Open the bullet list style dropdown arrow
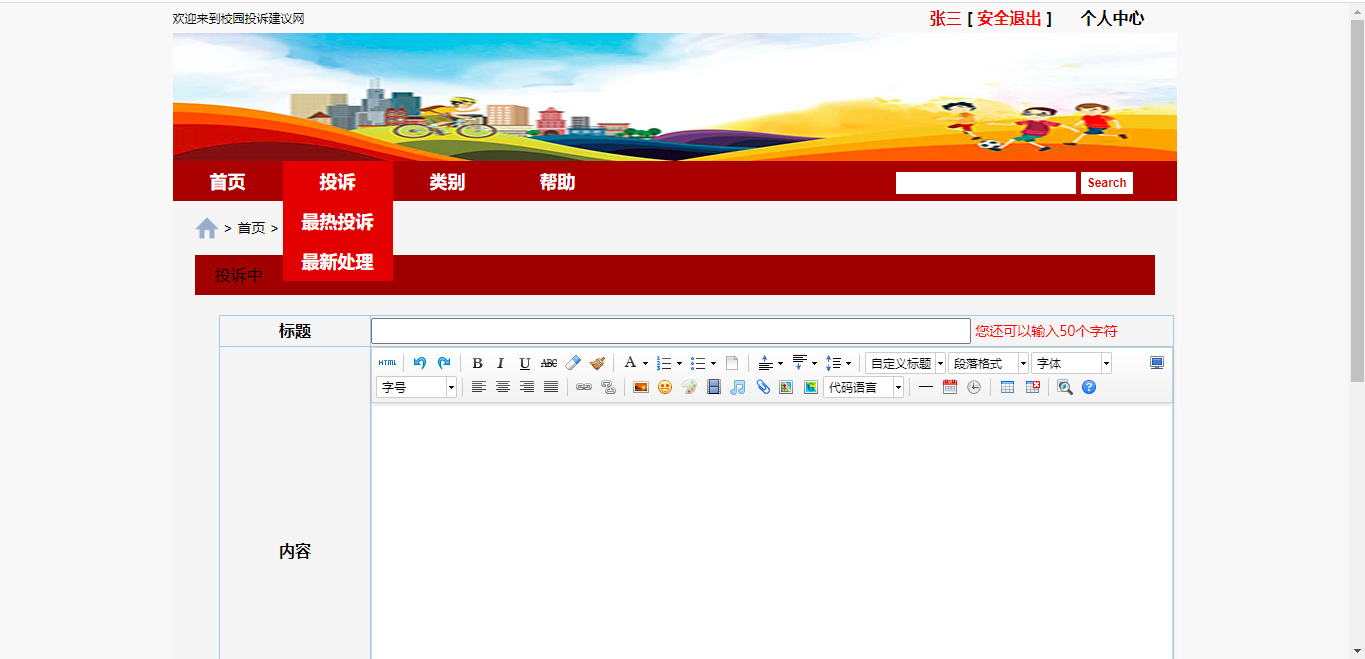 [713, 363]
